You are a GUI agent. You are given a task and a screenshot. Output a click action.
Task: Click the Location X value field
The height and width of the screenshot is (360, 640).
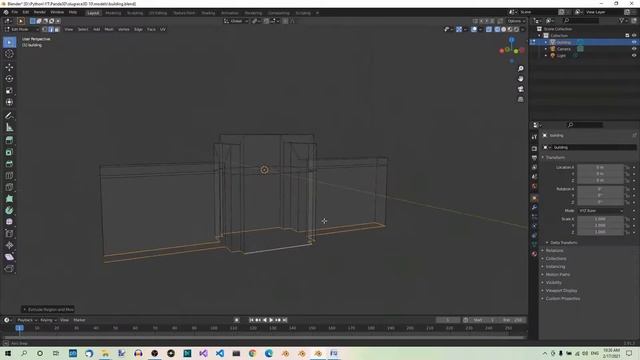click(x=600, y=167)
